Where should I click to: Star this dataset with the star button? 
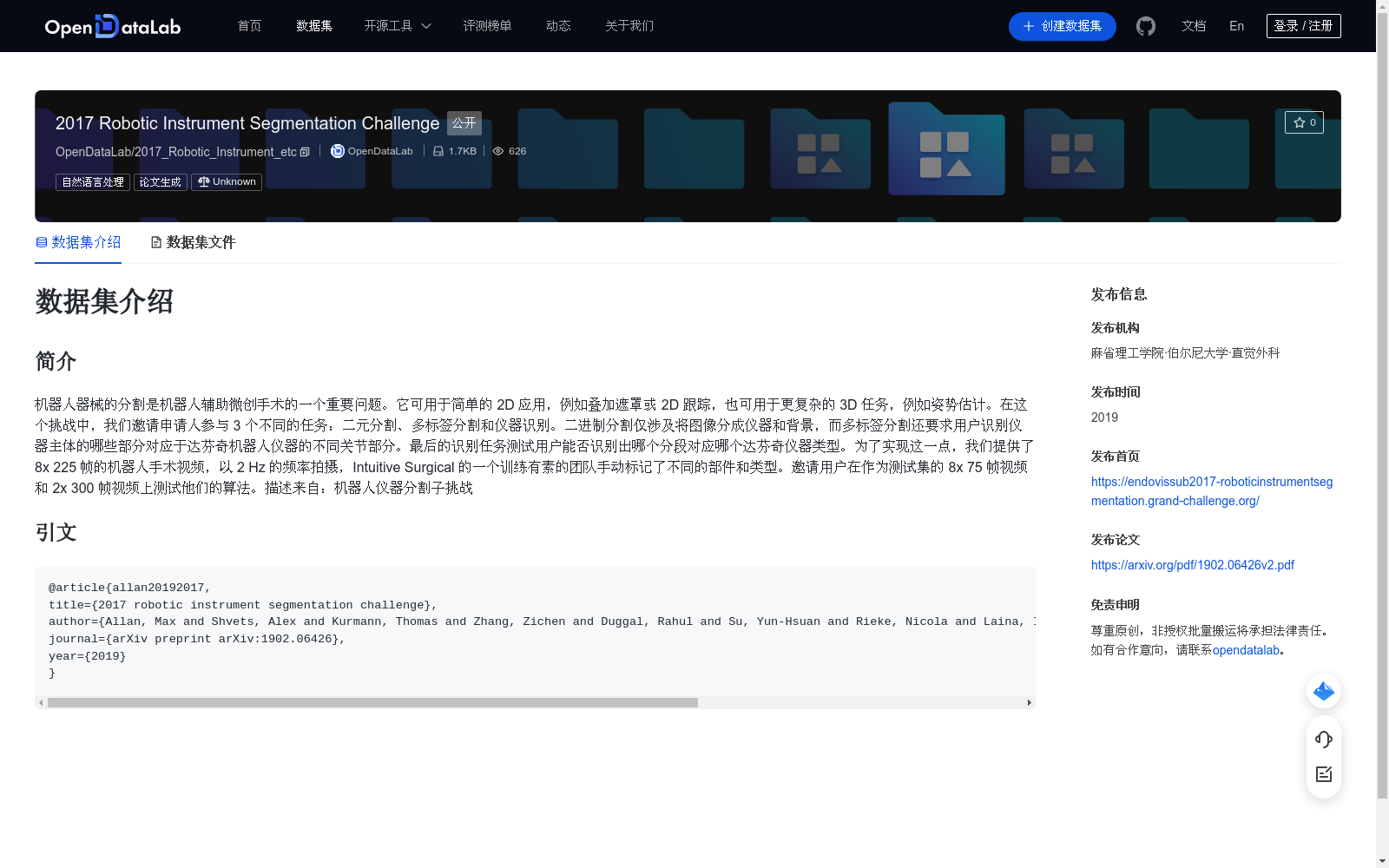point(1304,122)
